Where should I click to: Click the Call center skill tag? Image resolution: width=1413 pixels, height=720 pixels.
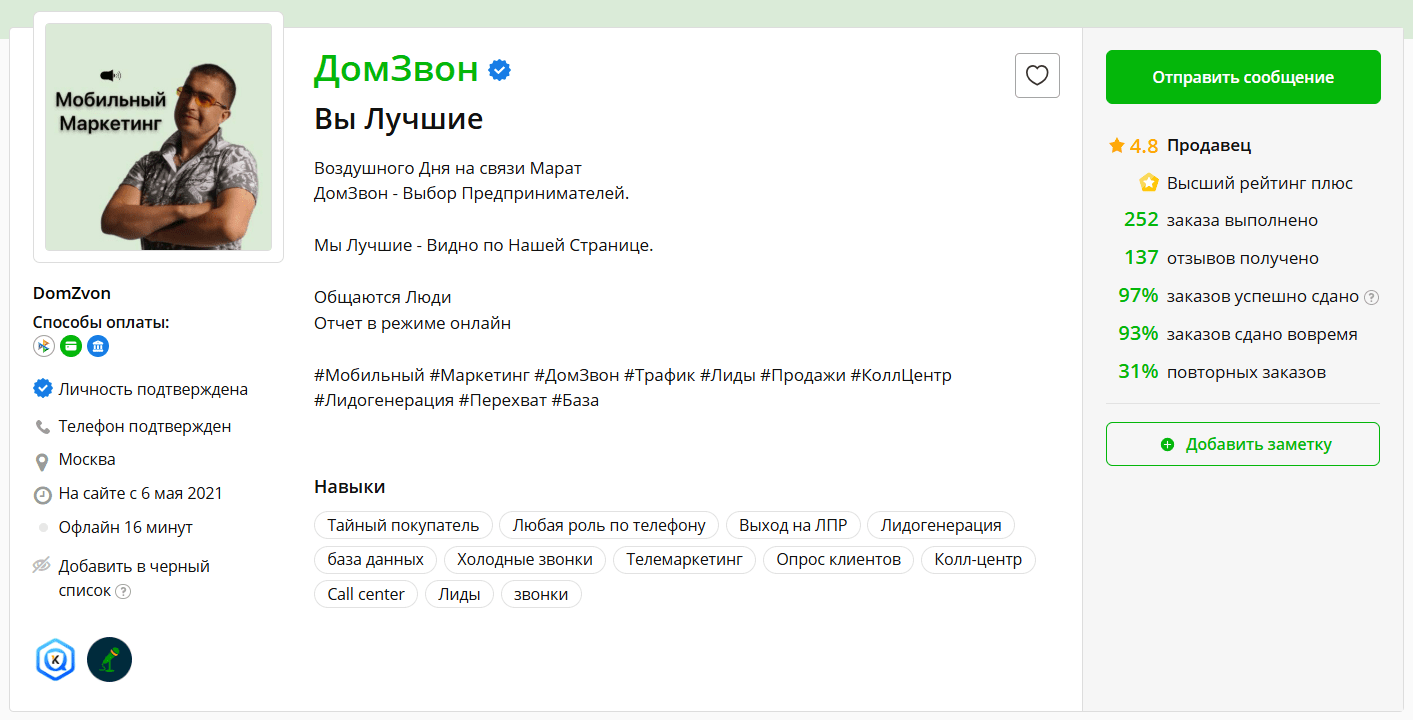coord(366,594)
